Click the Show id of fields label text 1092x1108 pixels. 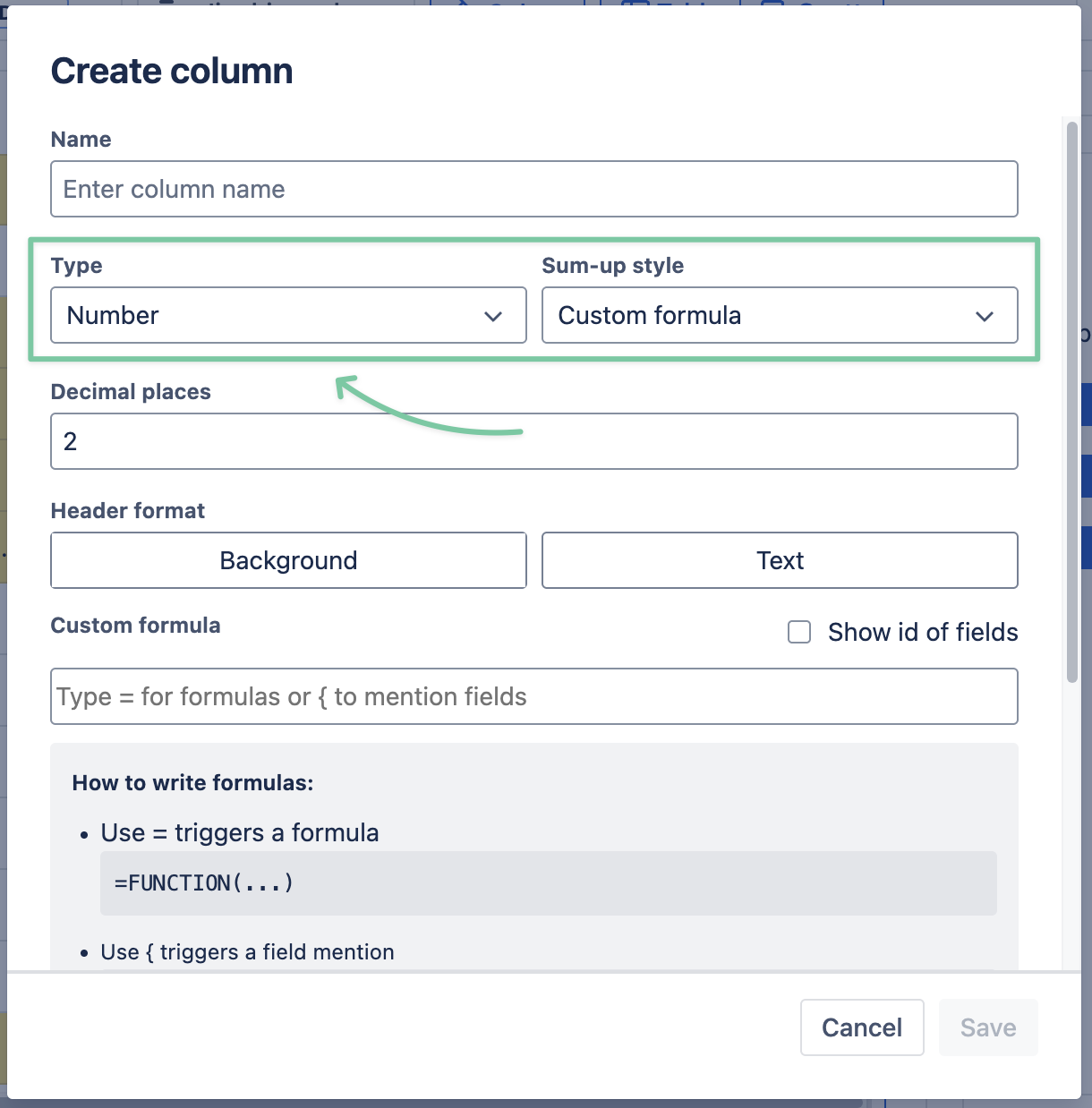(x=923, y=633)
